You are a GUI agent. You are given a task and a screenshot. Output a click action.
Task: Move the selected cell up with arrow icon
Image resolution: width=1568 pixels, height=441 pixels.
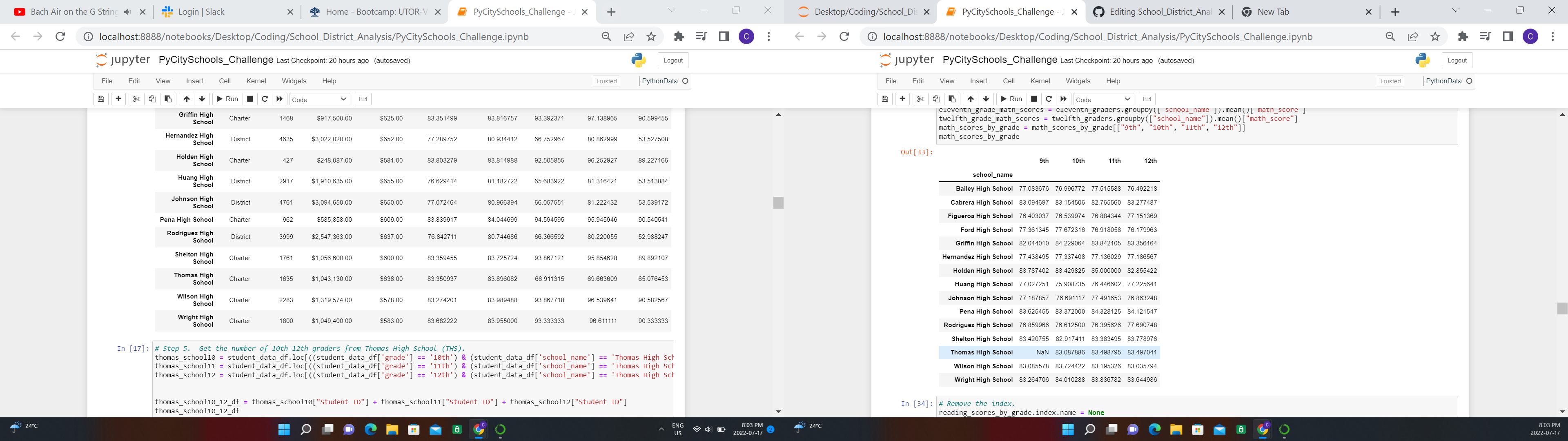186,99
